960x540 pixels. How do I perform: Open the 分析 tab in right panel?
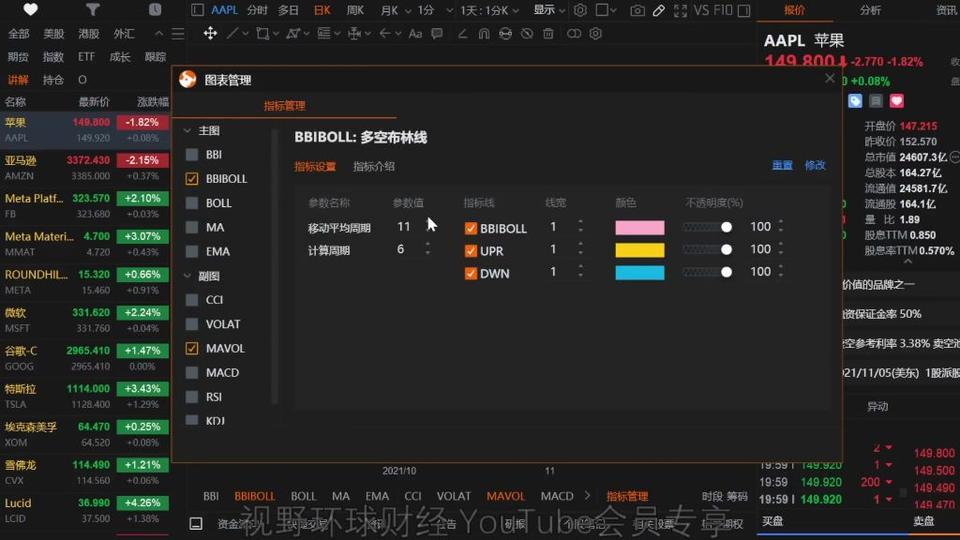(870, 10)
